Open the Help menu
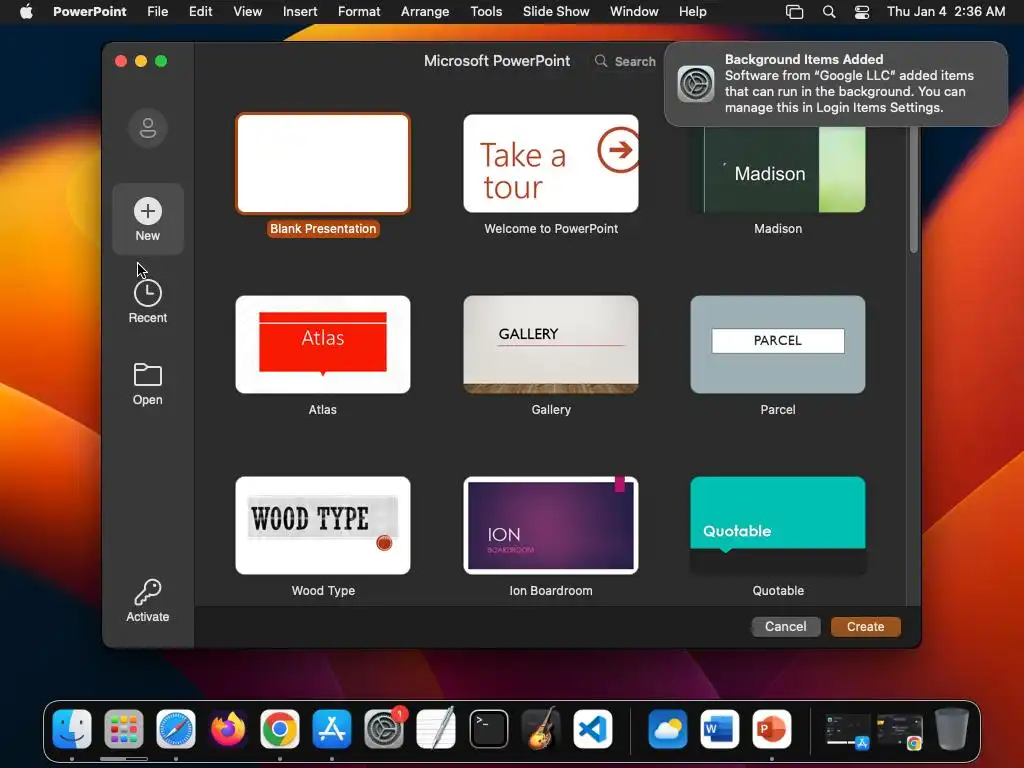Image resolution: width=1024 pixels, height=768 pixels. tap(692, 12)
